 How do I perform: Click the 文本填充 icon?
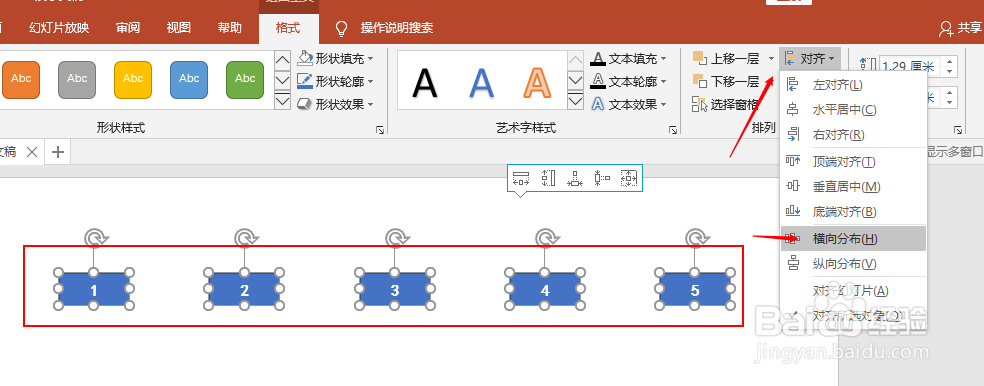tap(598, 58)
